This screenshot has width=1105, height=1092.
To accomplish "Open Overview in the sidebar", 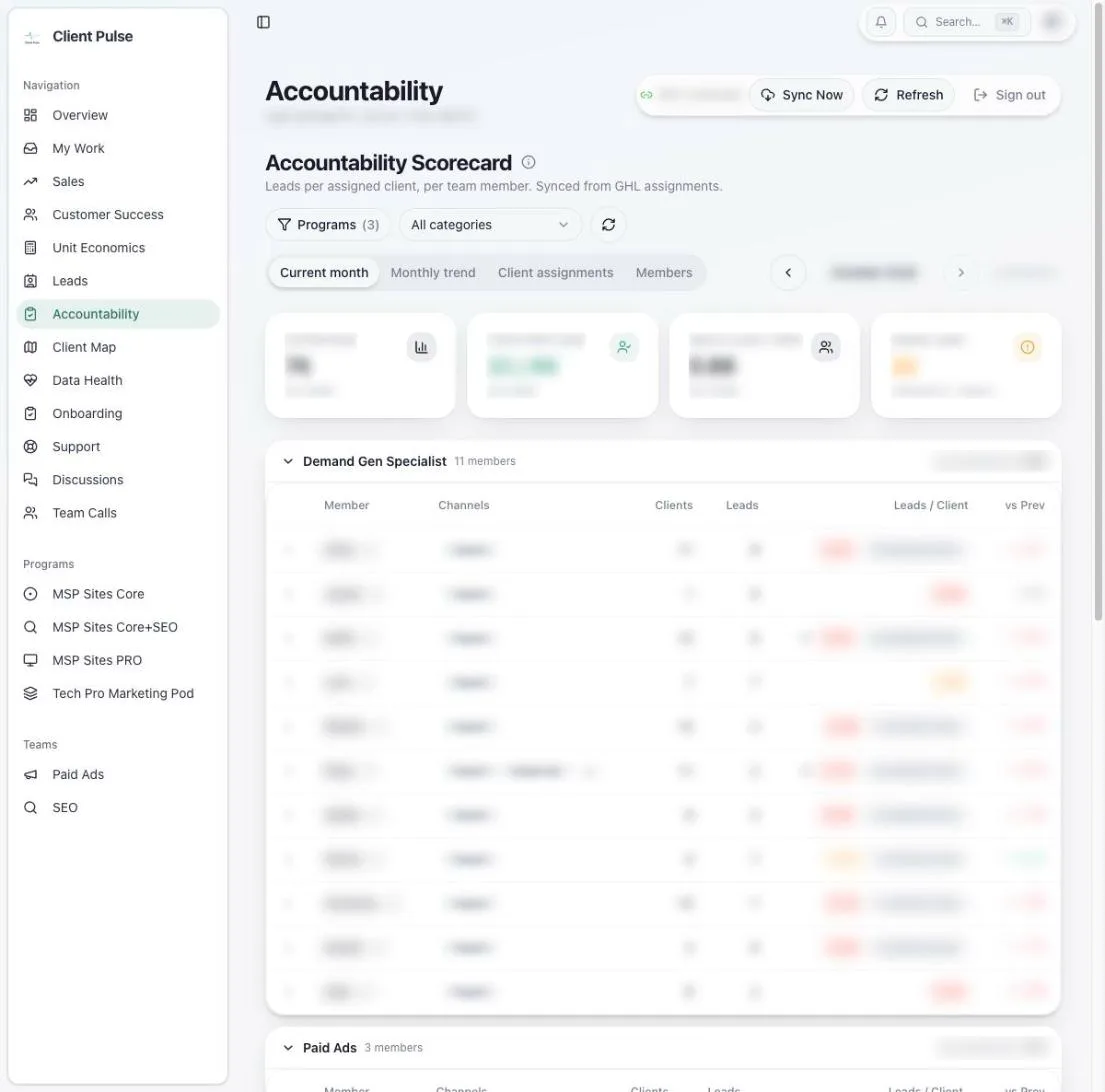I will [118, 116].
